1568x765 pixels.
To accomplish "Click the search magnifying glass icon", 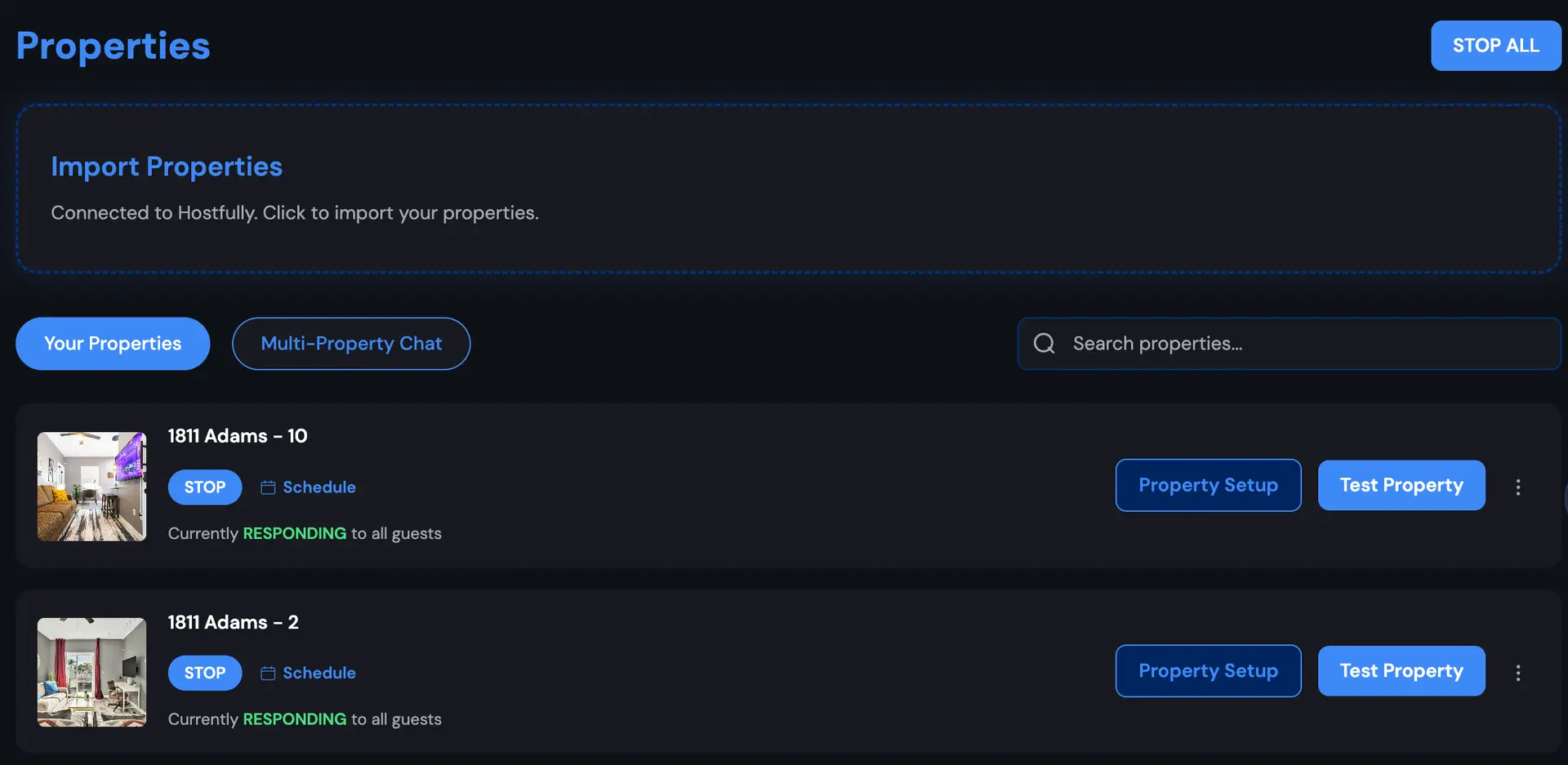I will pos(1044,343).
